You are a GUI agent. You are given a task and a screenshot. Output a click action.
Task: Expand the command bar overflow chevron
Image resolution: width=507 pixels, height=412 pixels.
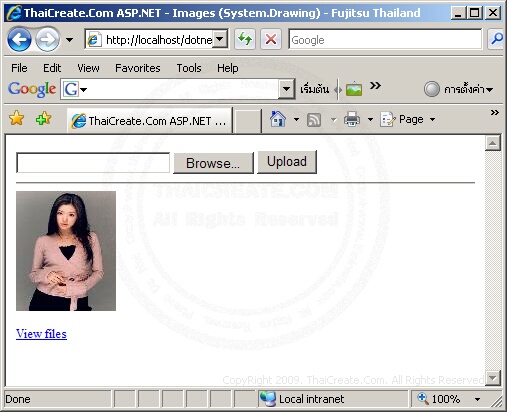coord(495,113)
